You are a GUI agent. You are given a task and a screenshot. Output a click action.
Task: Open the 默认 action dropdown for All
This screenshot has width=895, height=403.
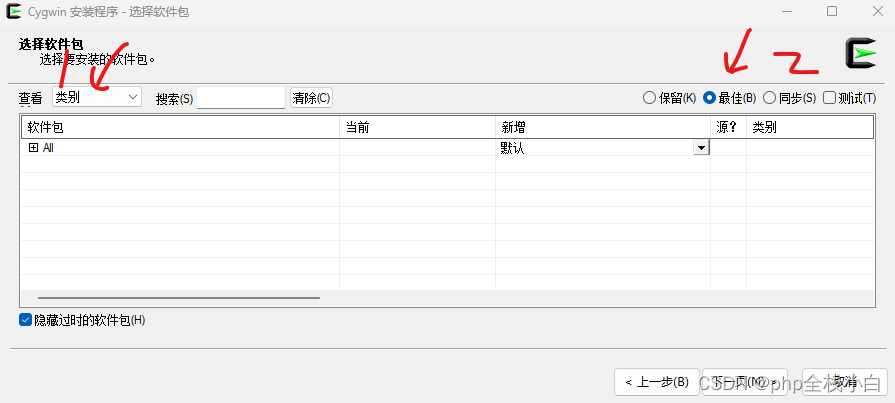click(x=701, y=148)
